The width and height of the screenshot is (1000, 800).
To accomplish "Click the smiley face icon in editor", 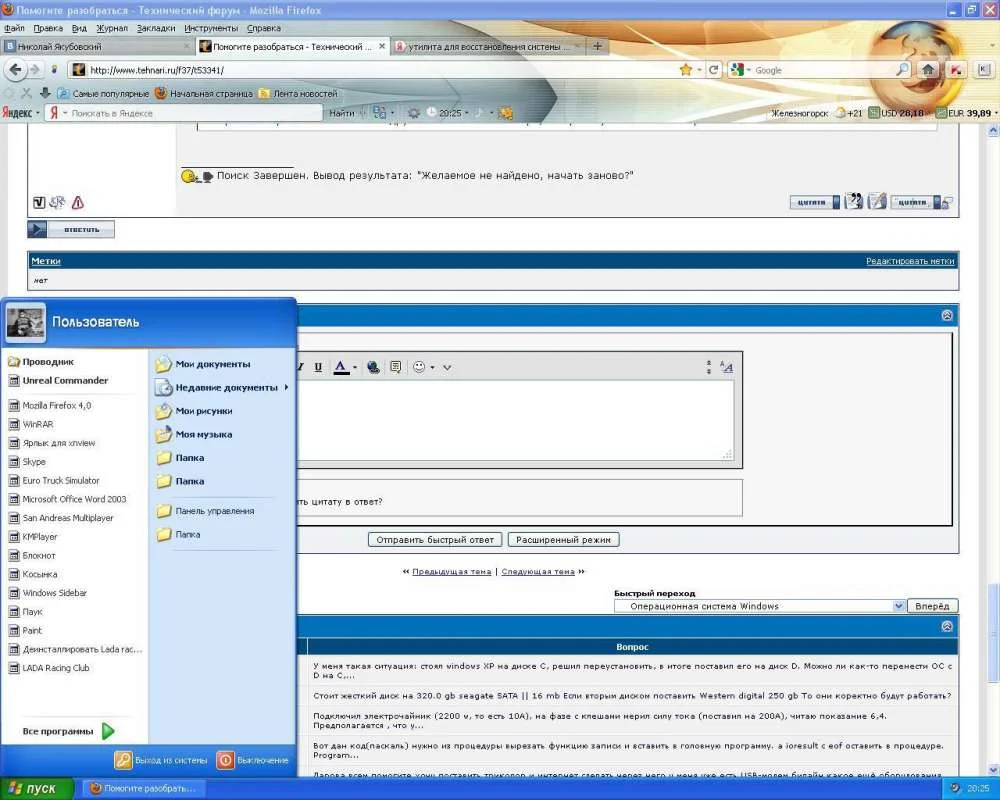I will pyautogui.click(x=419, y=367).
